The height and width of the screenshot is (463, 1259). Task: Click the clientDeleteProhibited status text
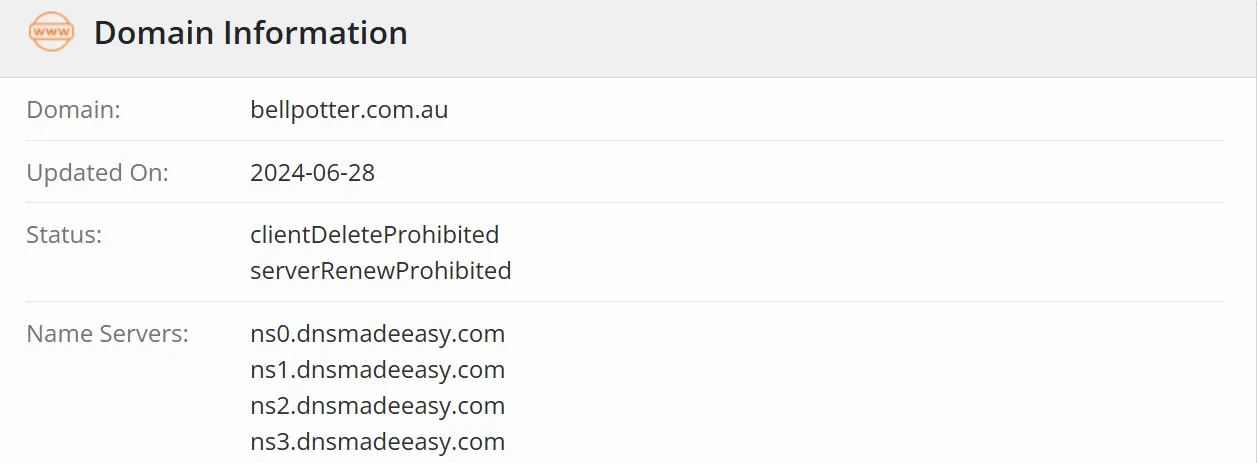coord(374,234)
